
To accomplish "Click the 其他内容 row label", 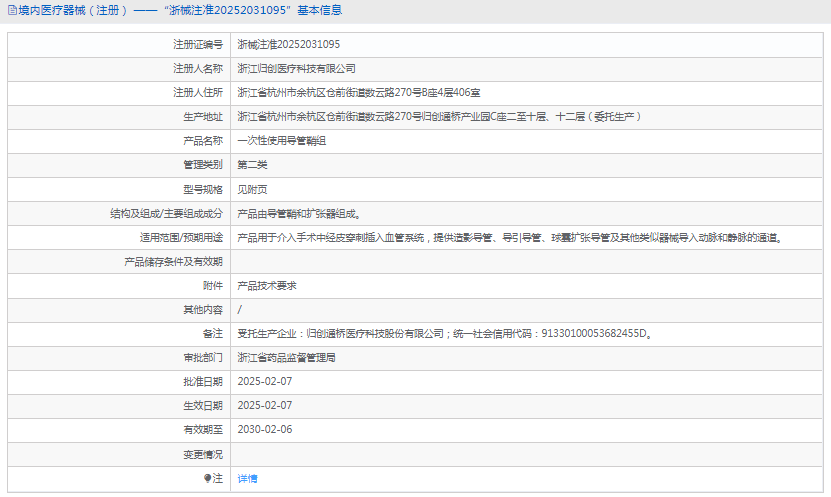I will click(203, 309).
